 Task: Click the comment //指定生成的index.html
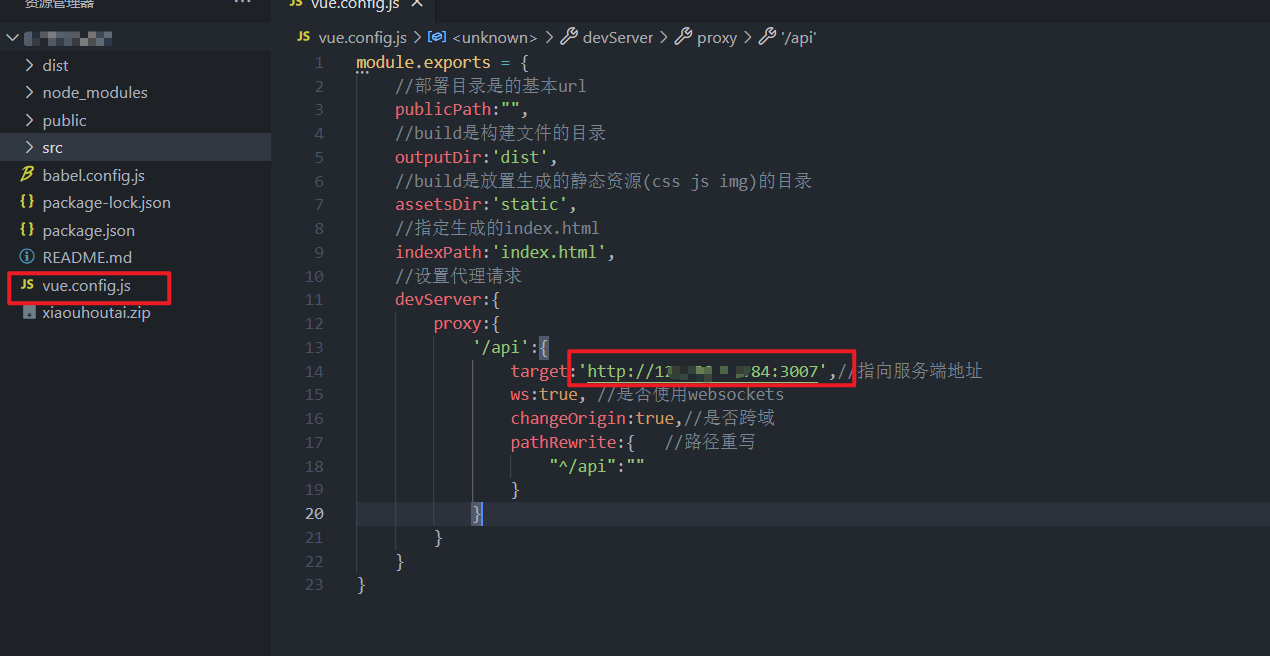[x=497, y=228]
